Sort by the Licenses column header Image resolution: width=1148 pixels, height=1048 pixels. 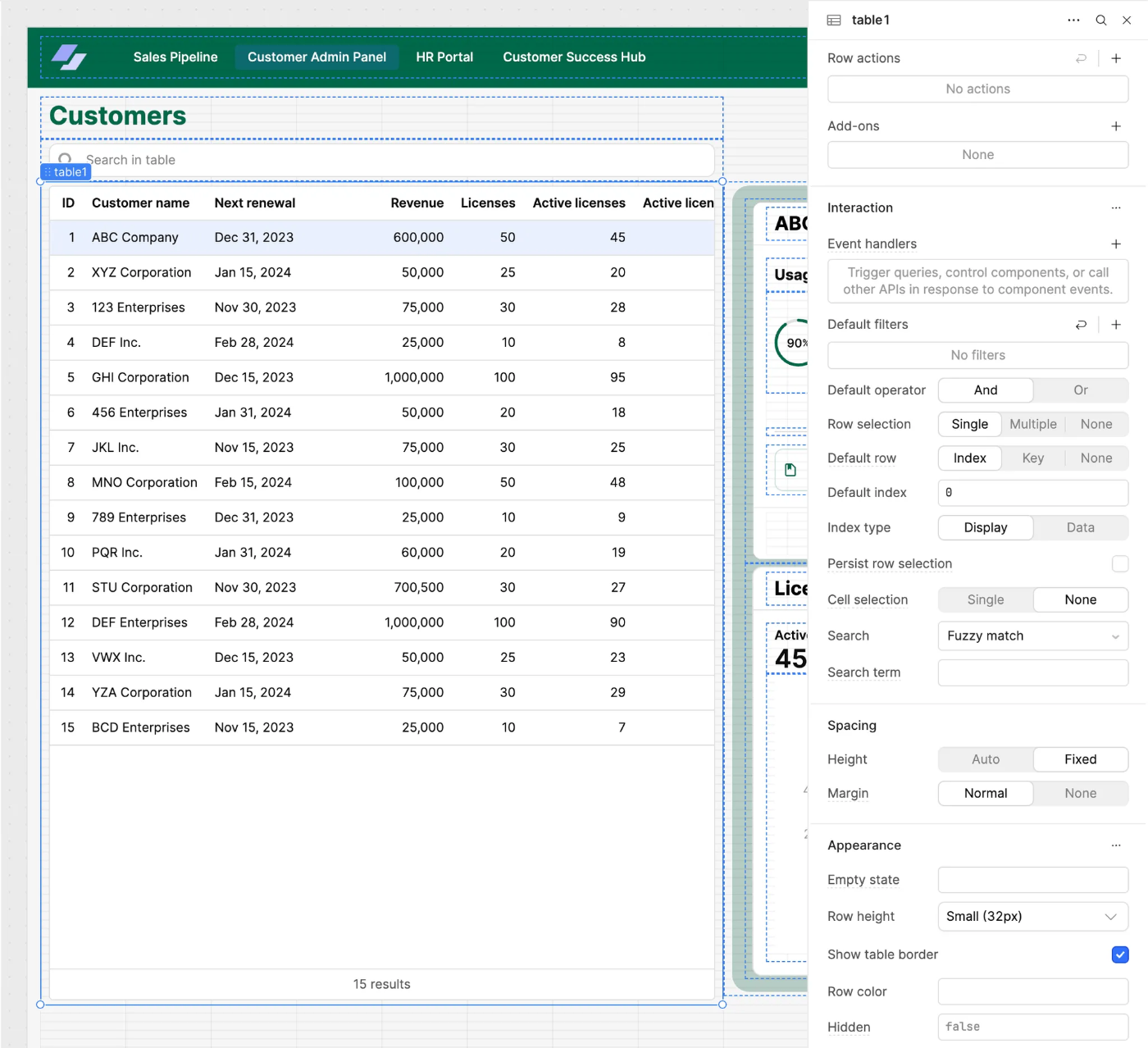pyautogui.click(x=488, y=203)
